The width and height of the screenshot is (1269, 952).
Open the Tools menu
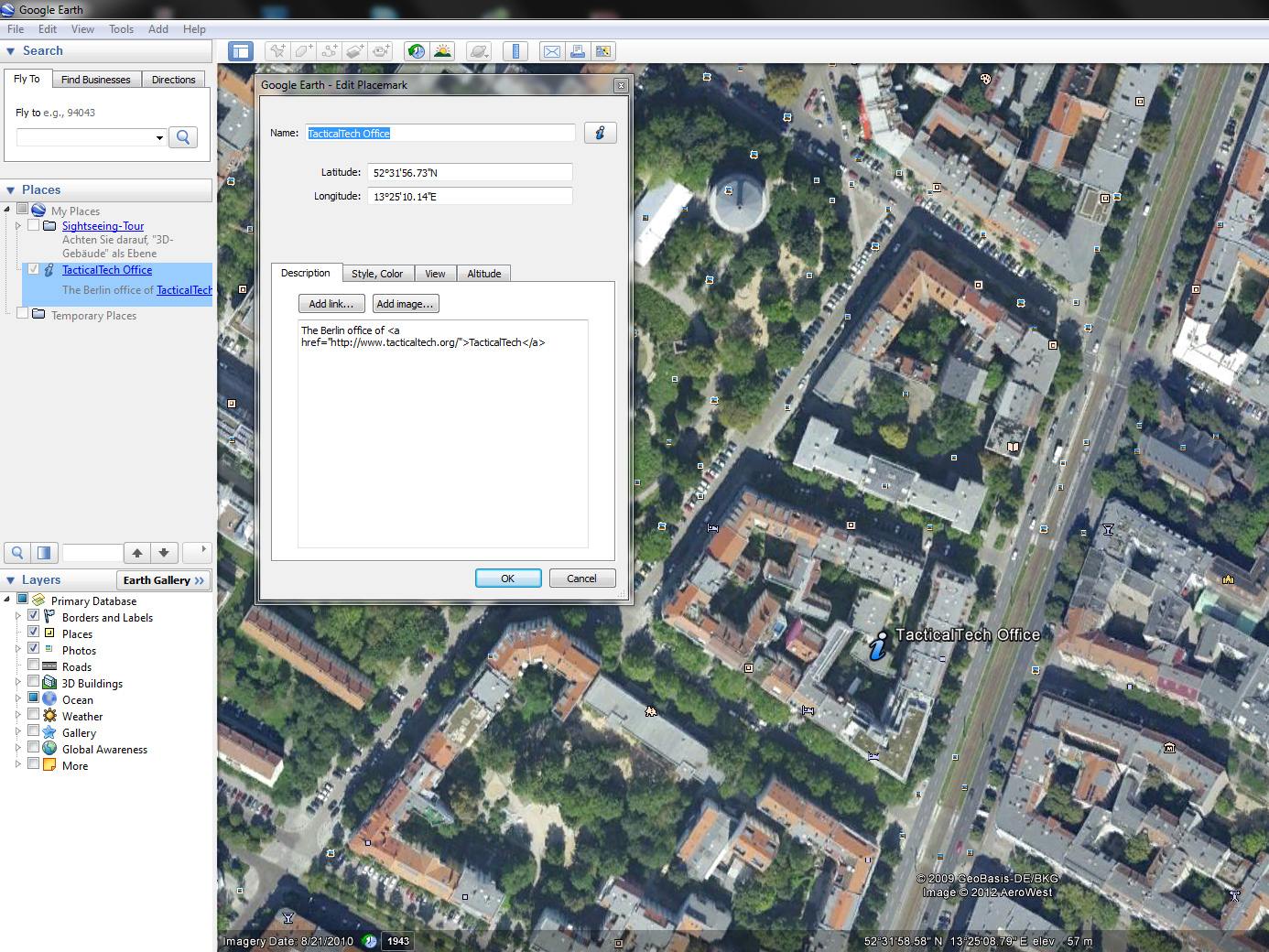click(x=122, y=29)
